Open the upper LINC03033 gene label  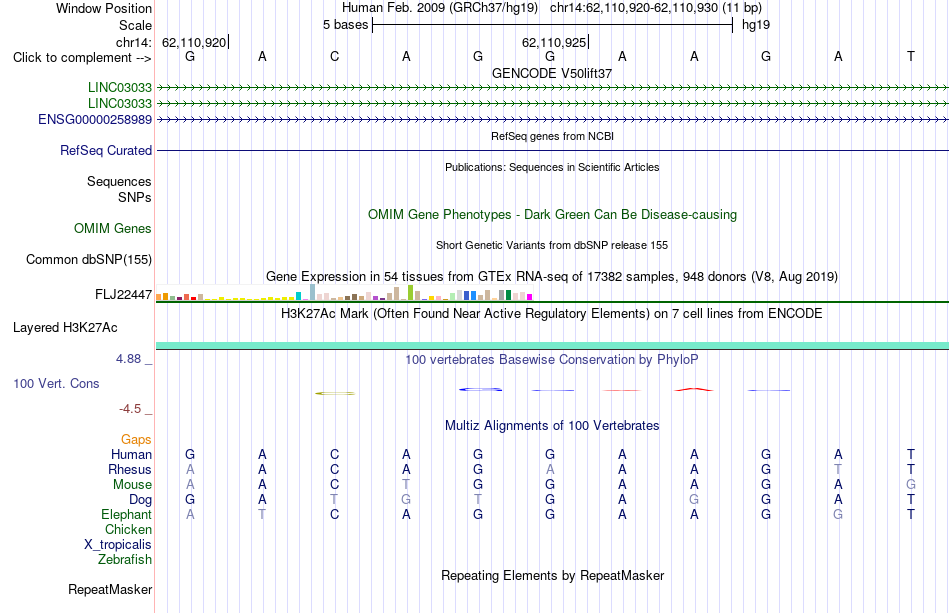pos(120,87)
